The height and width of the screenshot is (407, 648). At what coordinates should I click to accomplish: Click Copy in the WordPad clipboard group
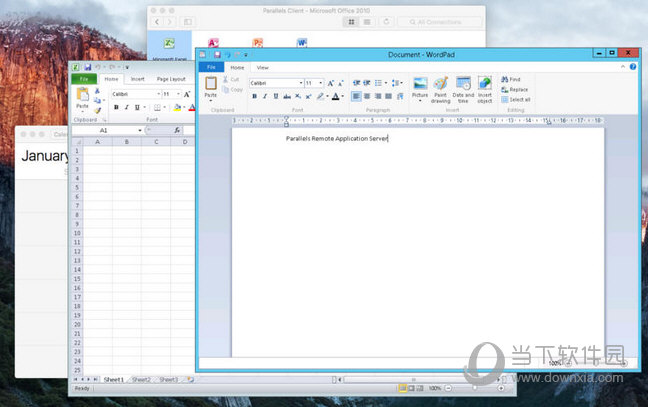point(232,89)
